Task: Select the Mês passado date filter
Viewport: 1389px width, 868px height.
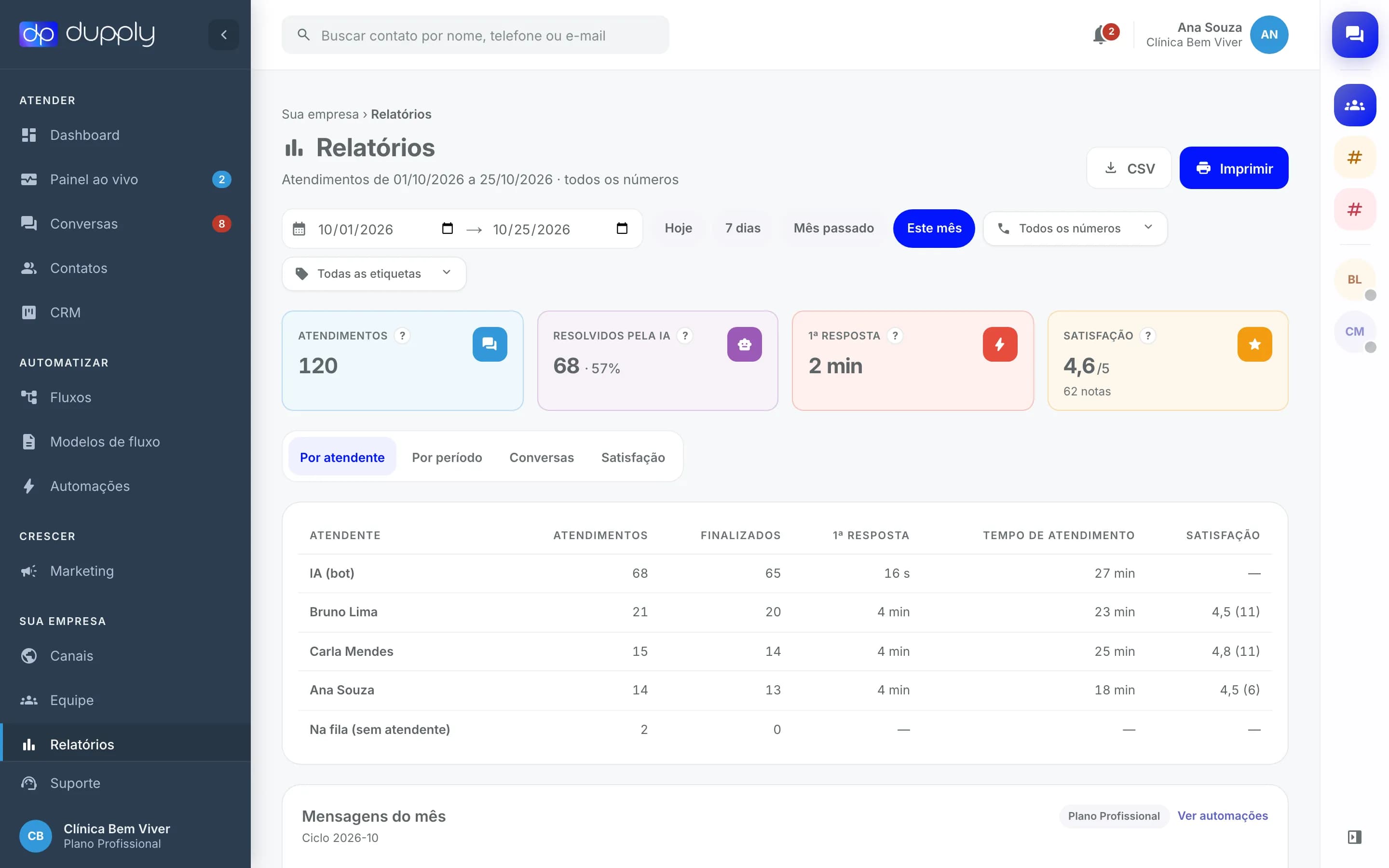Action: [x=833, y=229]
